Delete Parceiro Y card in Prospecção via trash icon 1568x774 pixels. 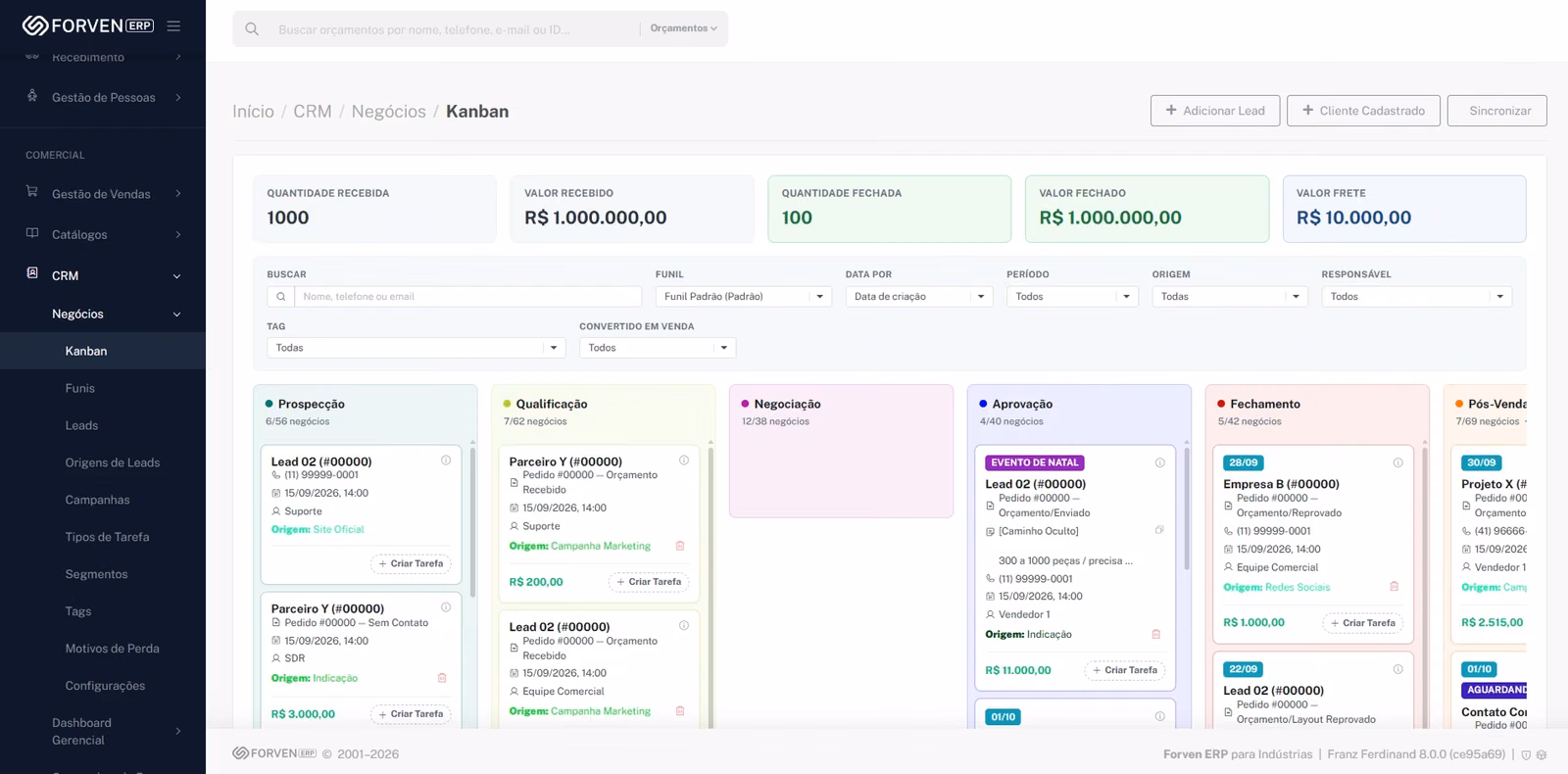coord(442,678)
